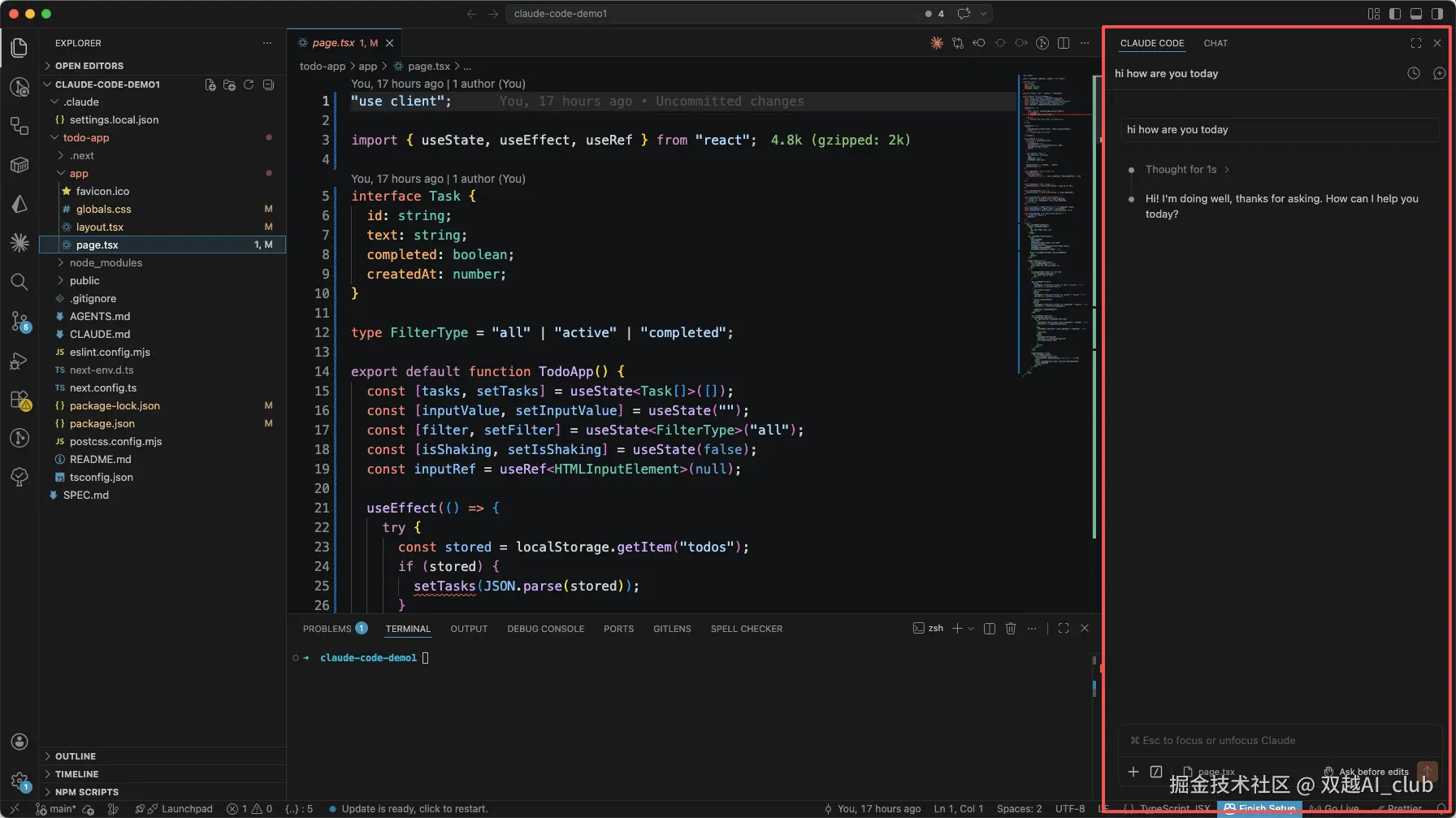
Task: Switch to the CHAT tab
Action: coord(1215,43)
